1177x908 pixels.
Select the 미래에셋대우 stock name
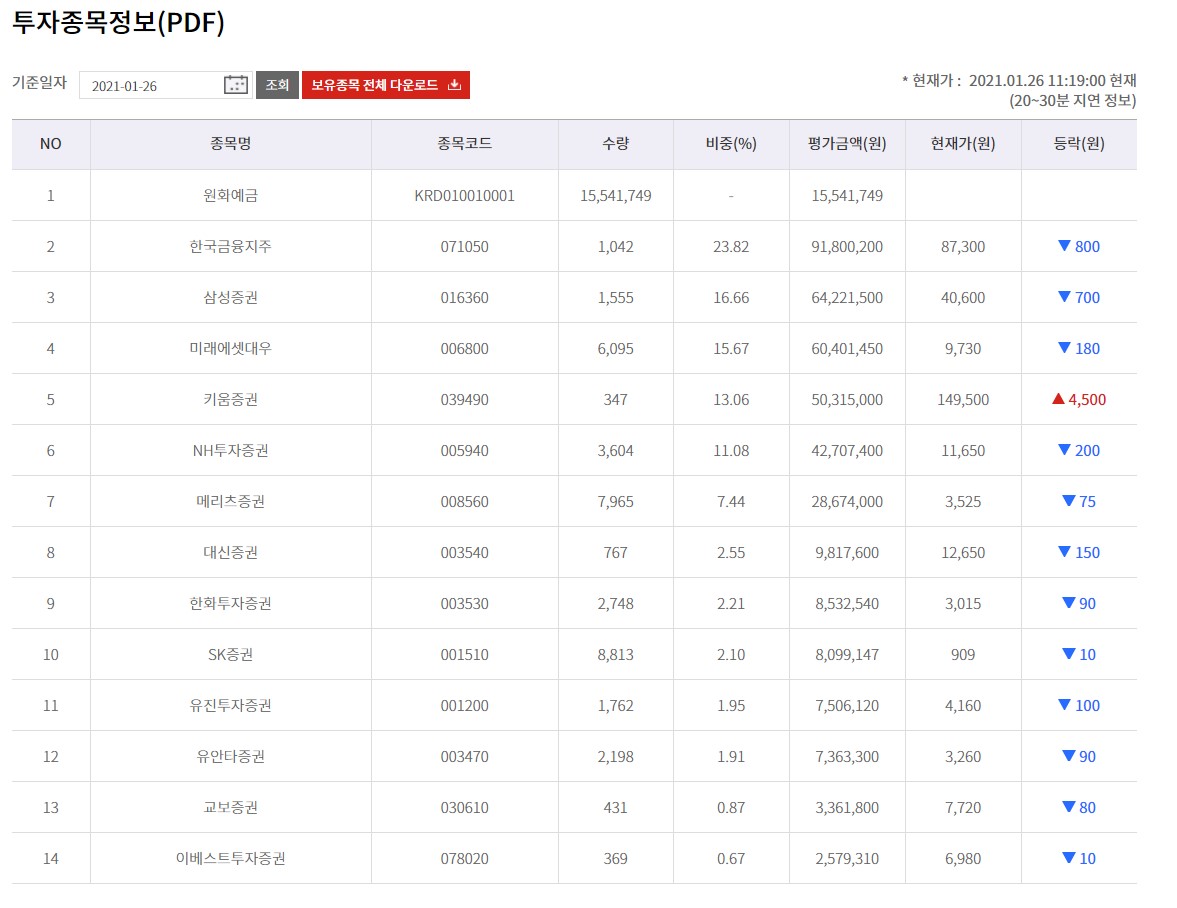(230, 348)
